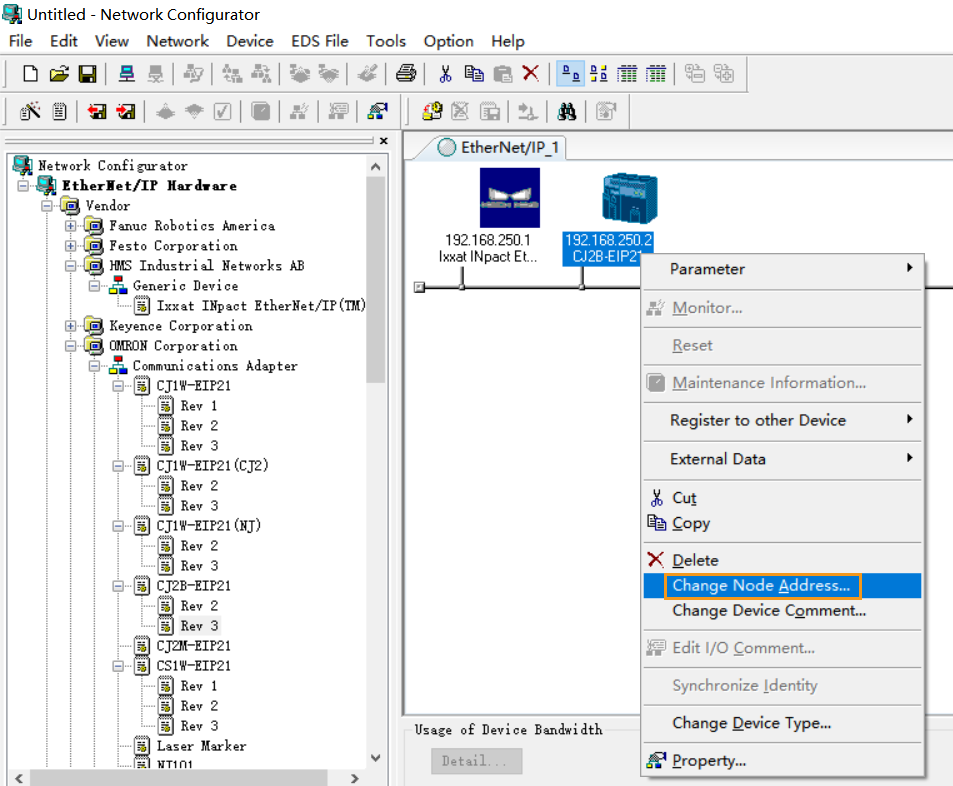The width and height of the screenshot is (953, 786).
Task: Open a network configuration file
Action: (x=60, y=73)
